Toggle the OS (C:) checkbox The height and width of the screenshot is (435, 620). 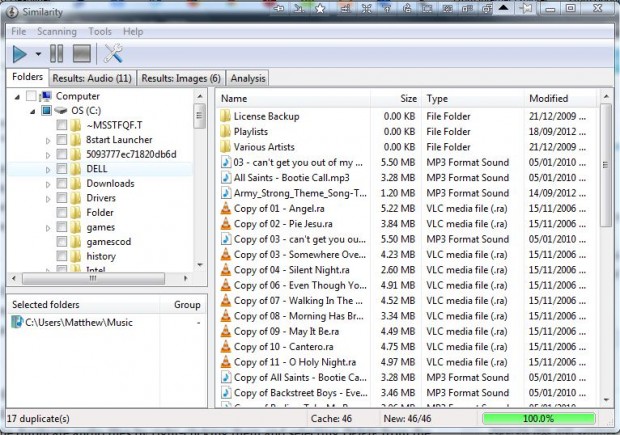46,110
